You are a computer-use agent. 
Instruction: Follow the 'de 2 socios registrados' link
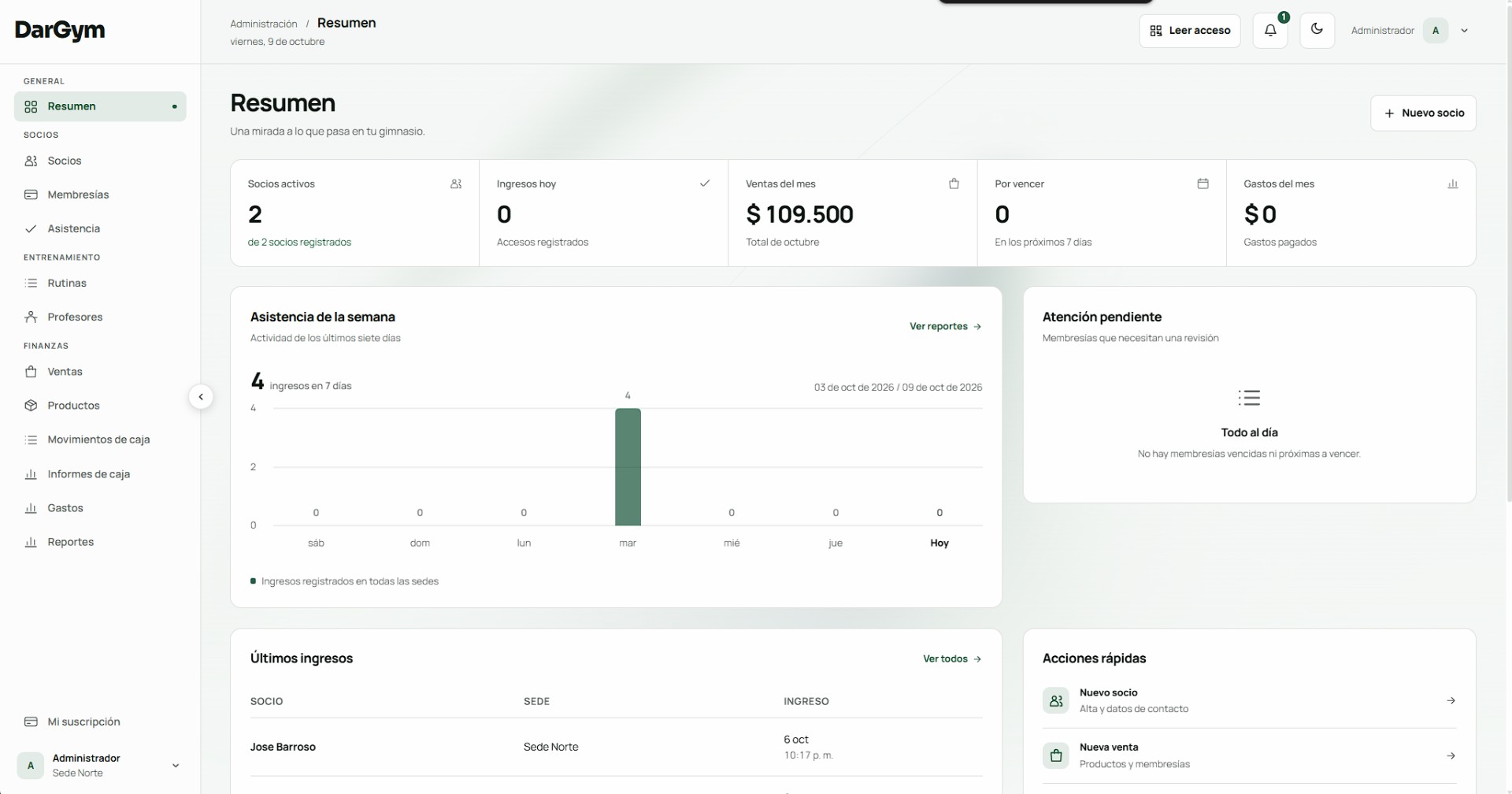click(x=299, y=243)
